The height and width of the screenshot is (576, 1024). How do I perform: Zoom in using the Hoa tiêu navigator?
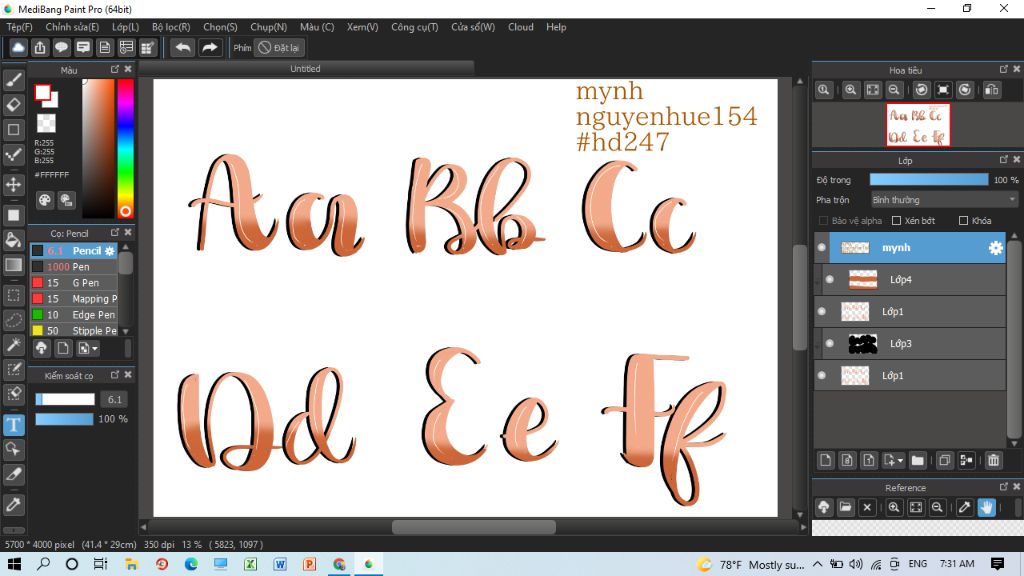(850, 90)
